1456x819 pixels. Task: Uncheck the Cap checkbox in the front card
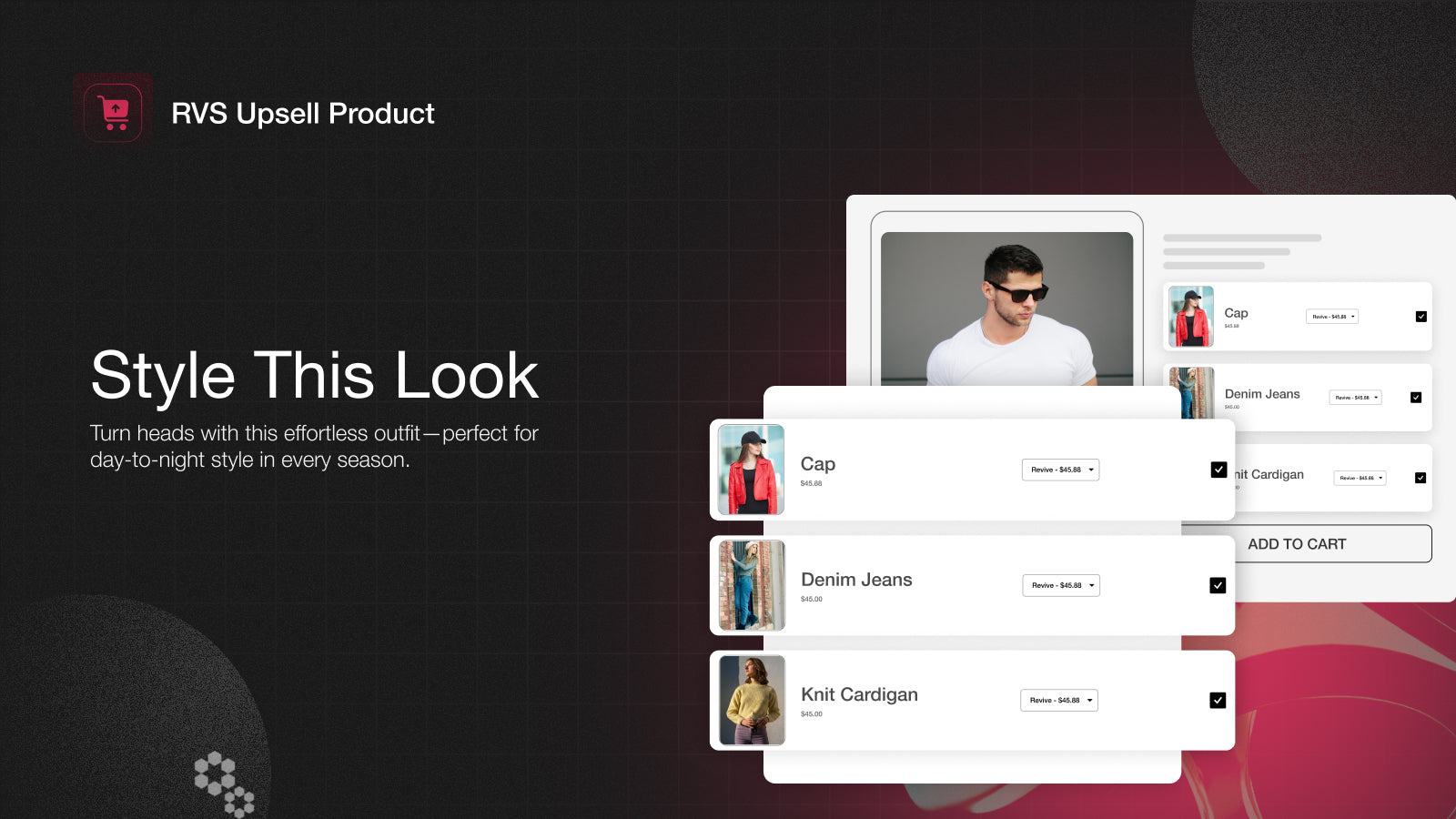[x=1218, y=470]
